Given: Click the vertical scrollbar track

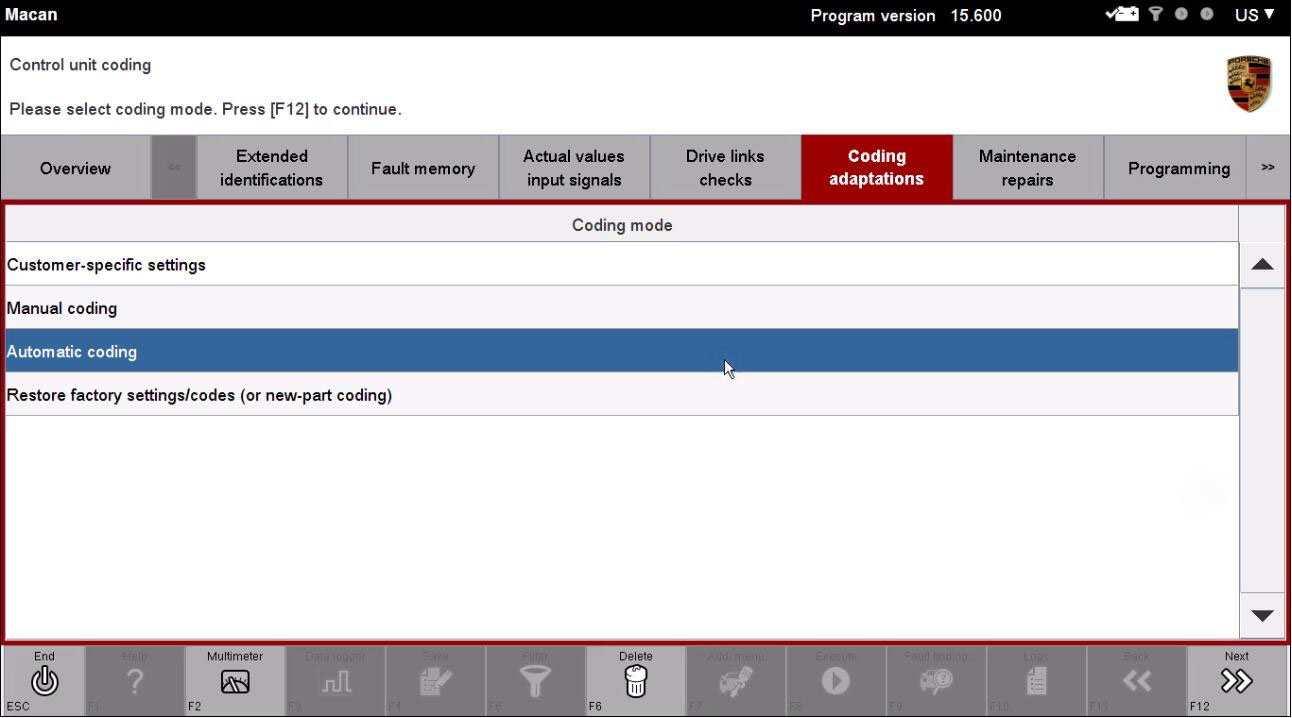Looking at the screenshot, I should click(x=1262, y=440).
